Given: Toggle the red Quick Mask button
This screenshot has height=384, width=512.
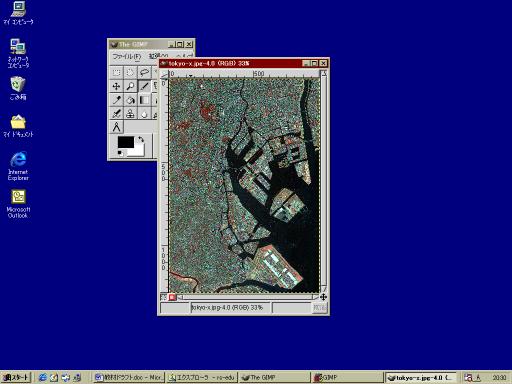Looking at the screenshot, I should (x=172, y=297).
